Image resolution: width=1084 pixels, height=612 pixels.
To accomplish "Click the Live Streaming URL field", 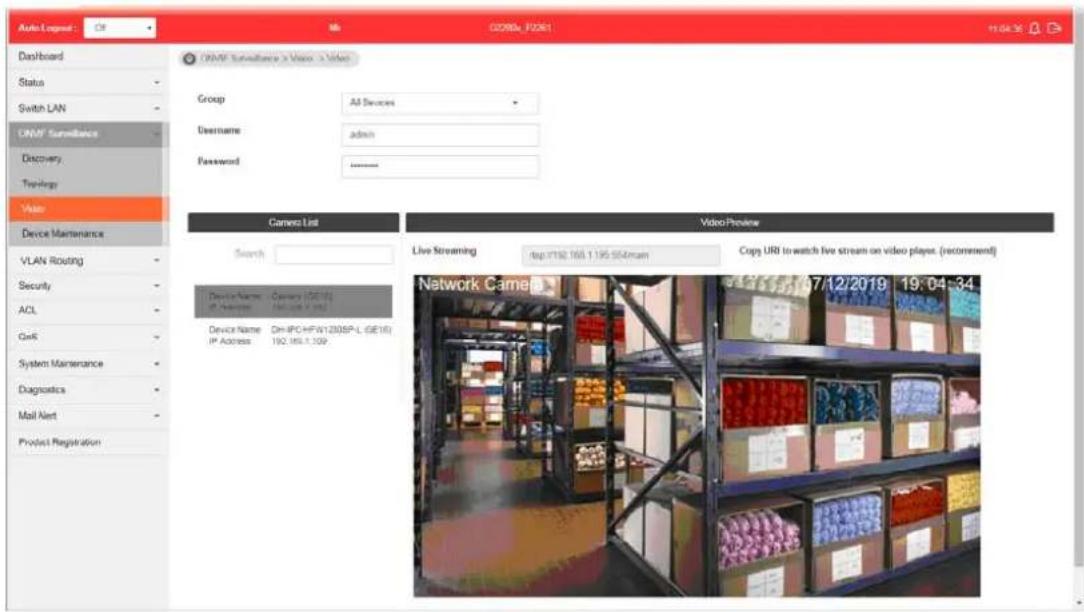I will tap(620, 255).
